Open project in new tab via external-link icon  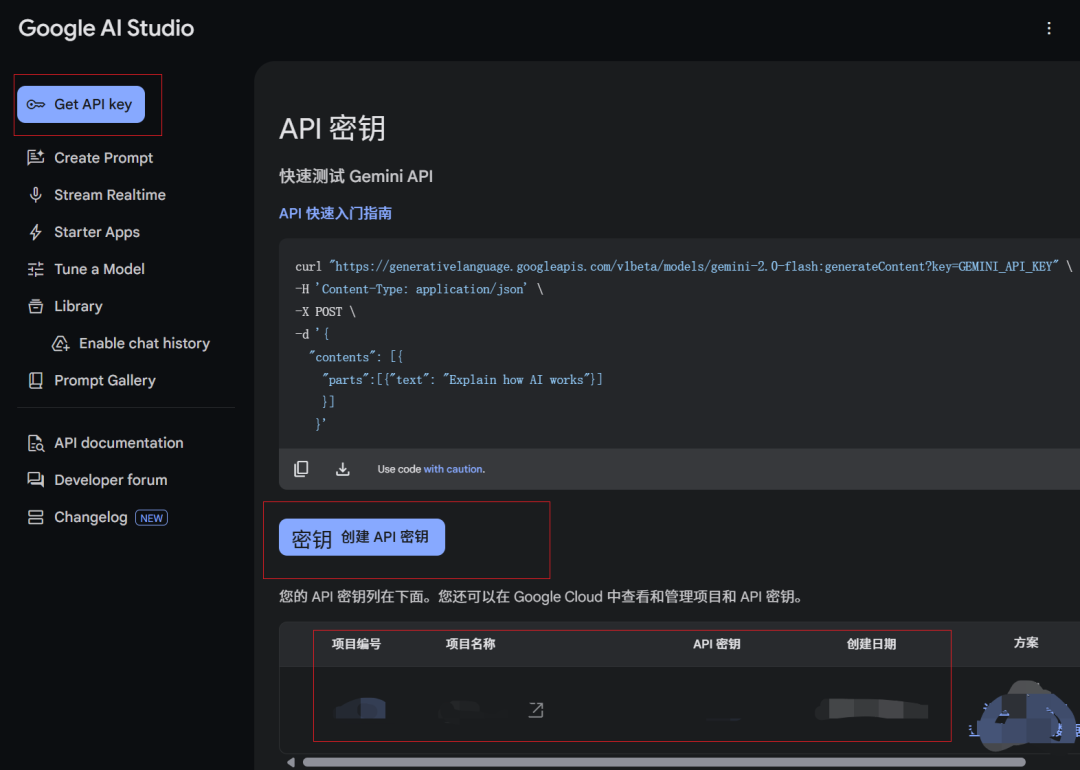coord(536,709)
